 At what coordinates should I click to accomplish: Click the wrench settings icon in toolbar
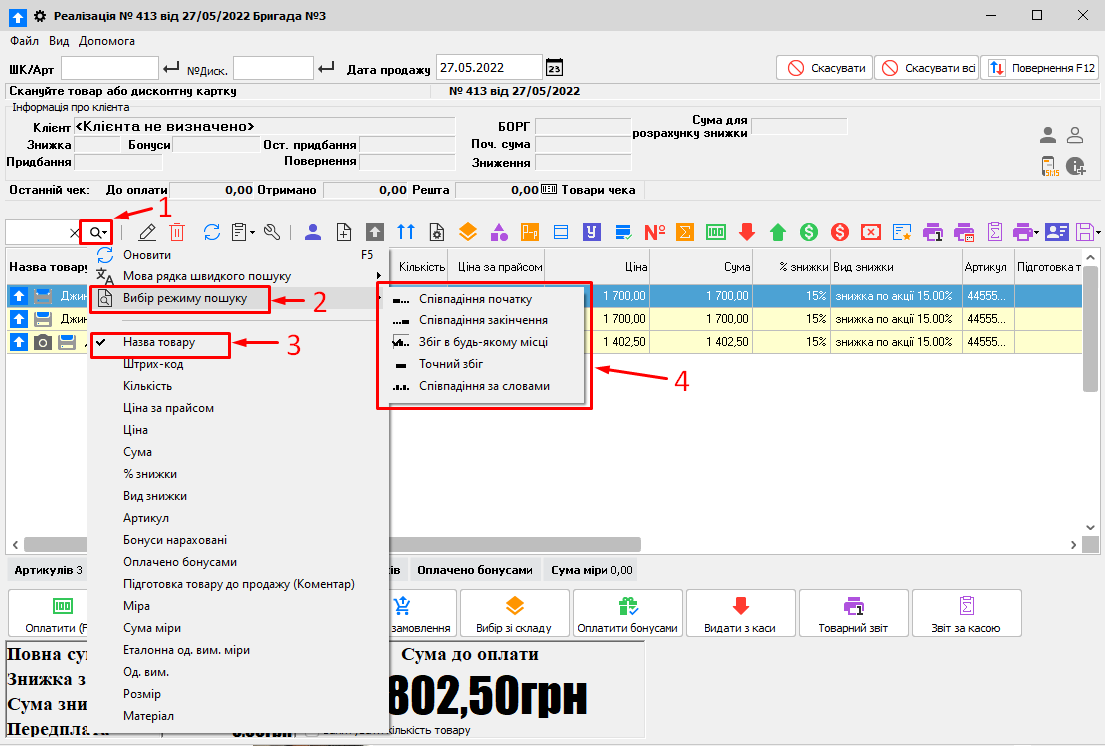point(271,232)
